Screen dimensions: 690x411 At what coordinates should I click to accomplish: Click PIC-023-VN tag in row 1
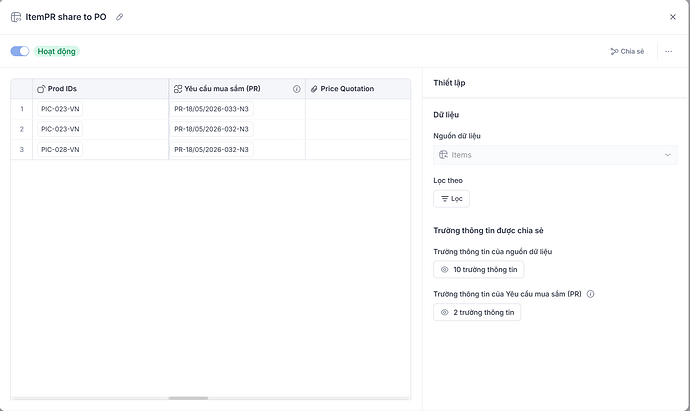pyautogui.click(x=60, y=109)
